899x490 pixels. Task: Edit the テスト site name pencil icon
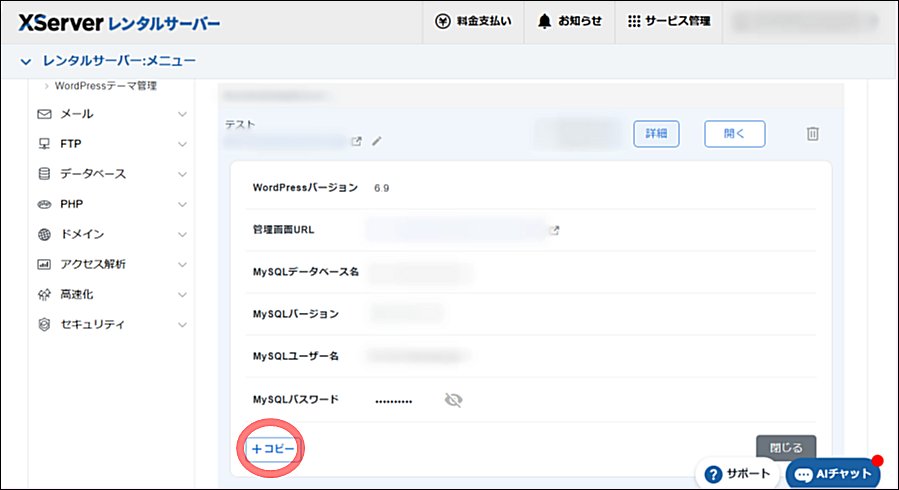point(377,141)
